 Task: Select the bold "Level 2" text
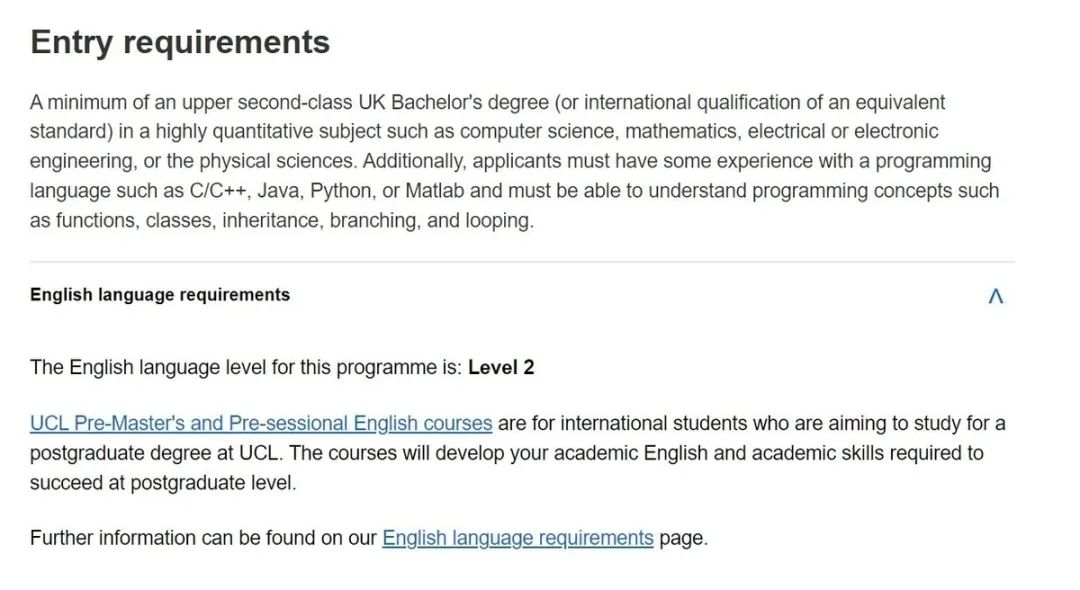click(x=501, y=367)
